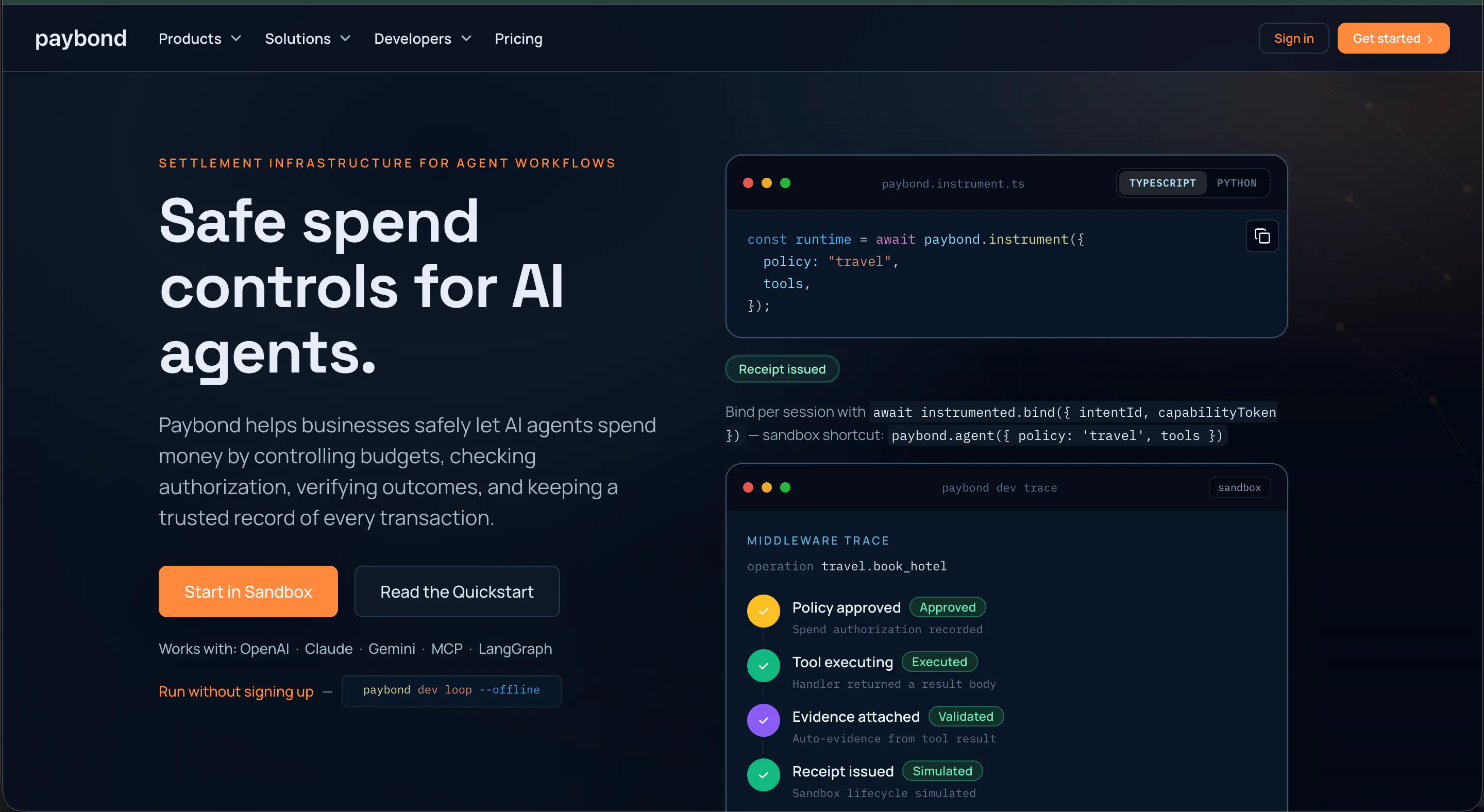Expand the Solutions menu

pos(308,39)
